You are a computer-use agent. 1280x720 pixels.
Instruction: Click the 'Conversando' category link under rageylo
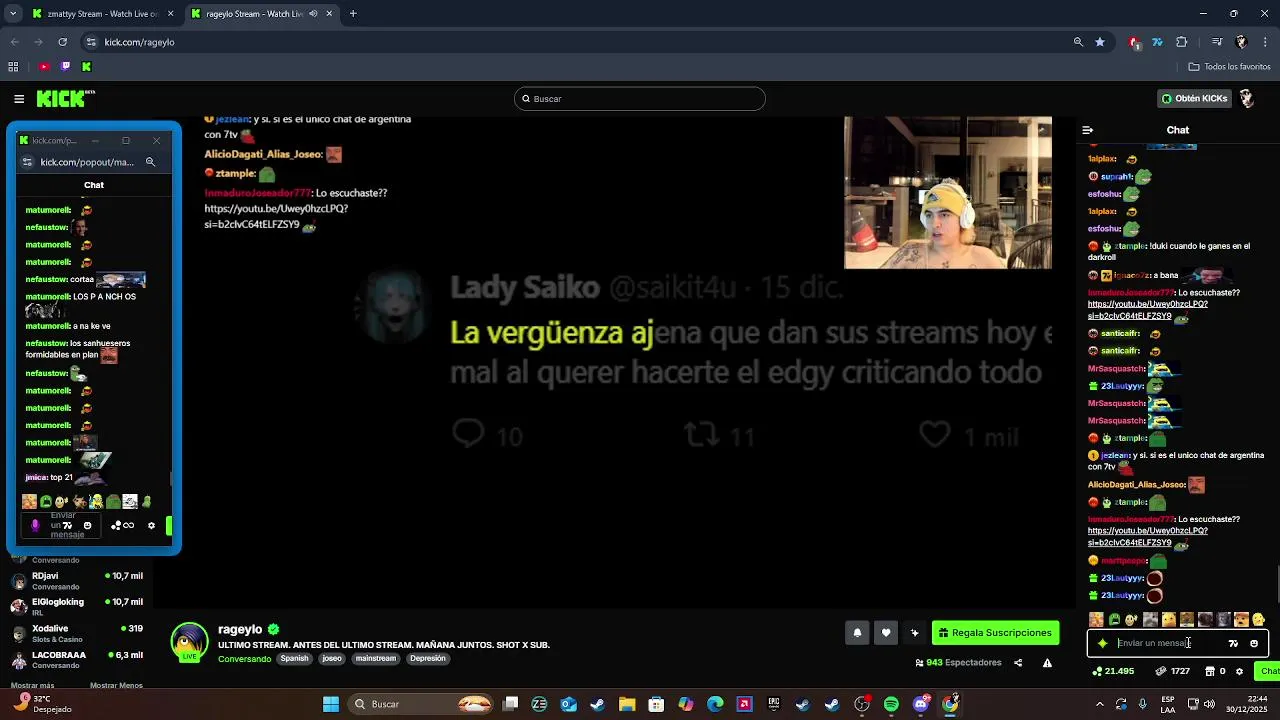tap(244, 658)
